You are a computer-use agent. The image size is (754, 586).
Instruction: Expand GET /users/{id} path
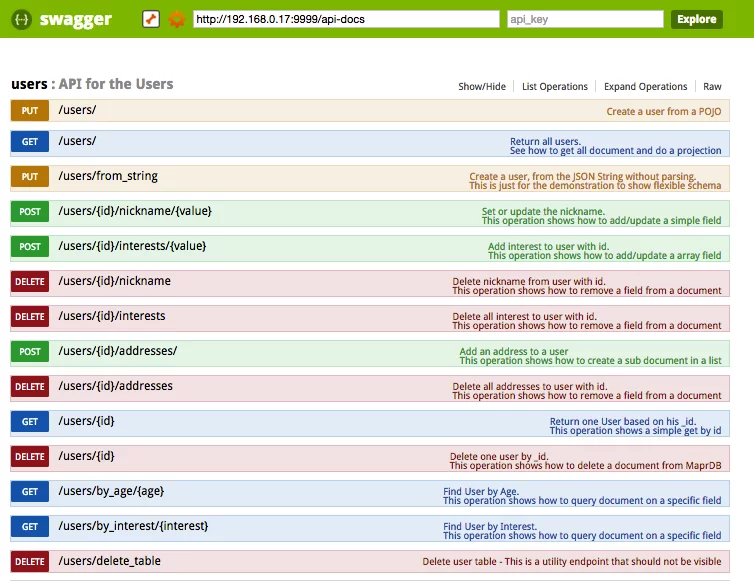pos(87,421)
